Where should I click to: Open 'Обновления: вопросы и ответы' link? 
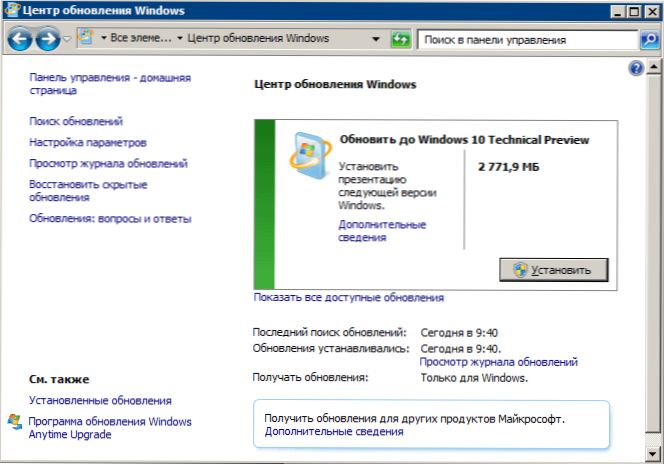pyautogui.click(x=110, y=218)
